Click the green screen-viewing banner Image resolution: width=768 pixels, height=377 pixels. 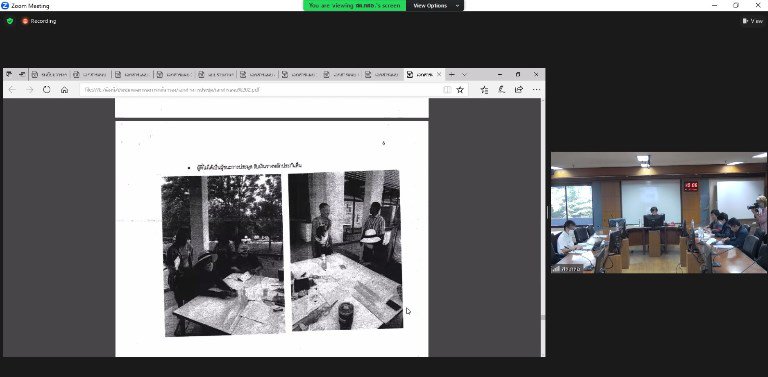(x=355, y=5)
